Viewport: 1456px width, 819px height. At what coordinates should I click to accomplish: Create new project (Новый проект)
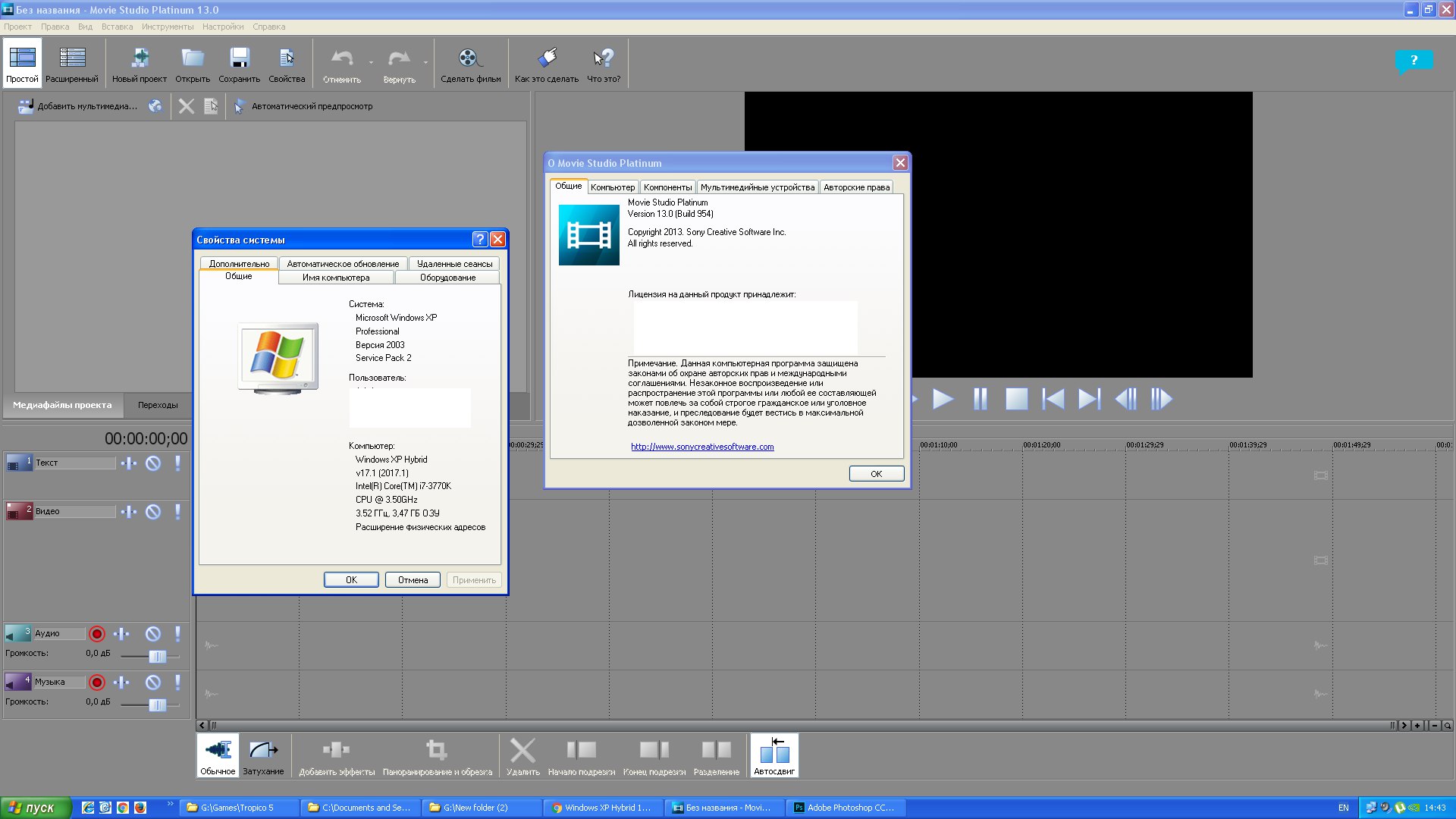coord(140,63)
